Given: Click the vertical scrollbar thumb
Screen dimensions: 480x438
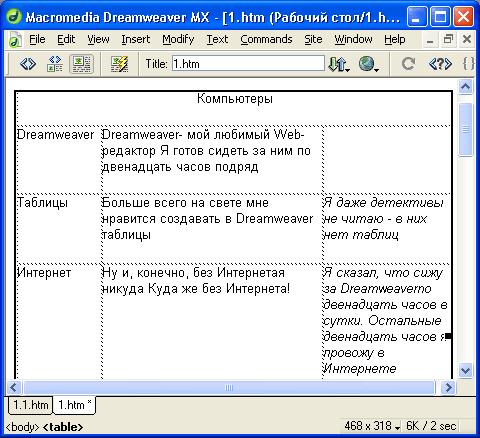Looking at the screenshot, I should (465, 129).
